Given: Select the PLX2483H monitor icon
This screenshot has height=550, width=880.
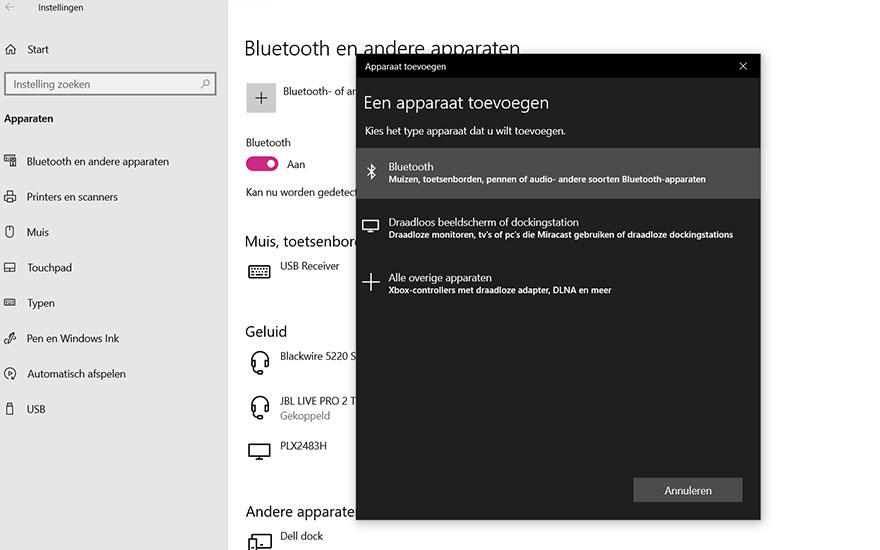Looking at the screenshot, I should [259, 452].
